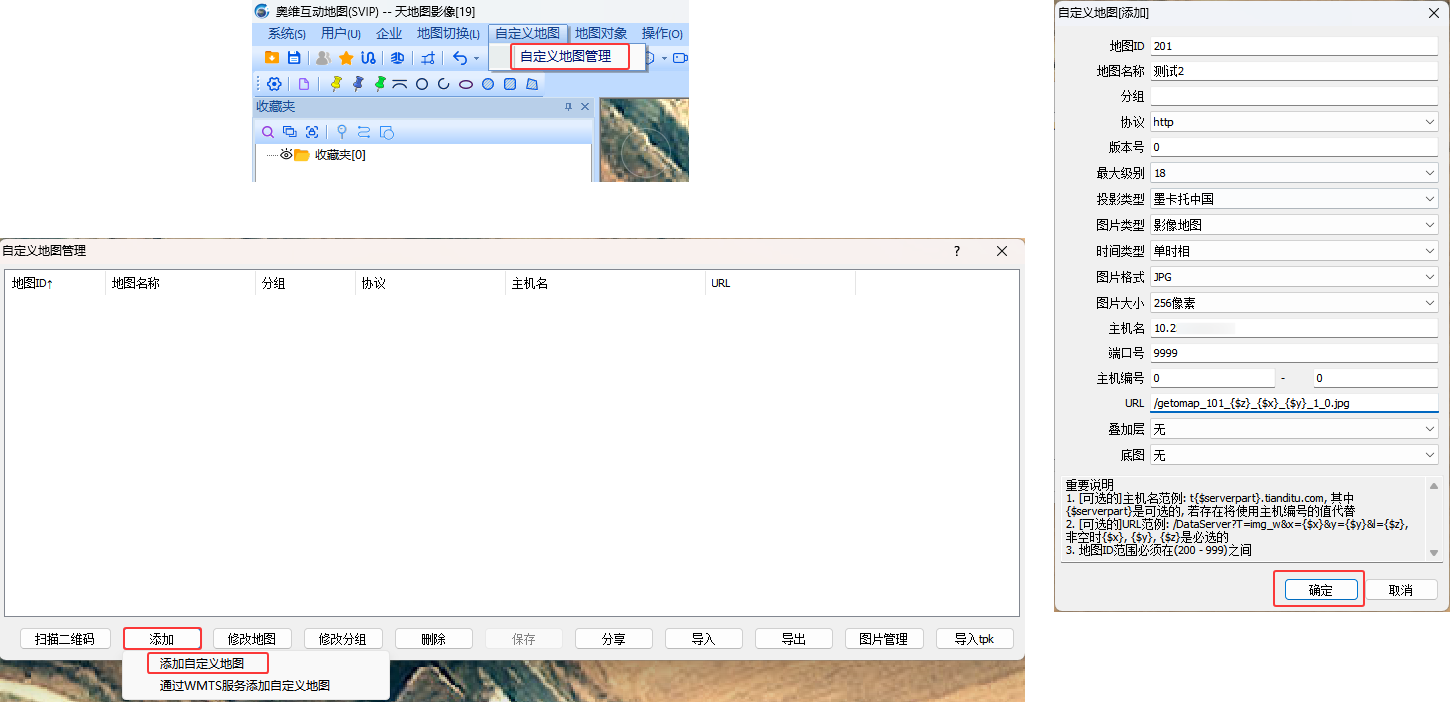The image size is (1450, 708).
Task: Select the yellow pushpin marker tool
Action: 336,84
